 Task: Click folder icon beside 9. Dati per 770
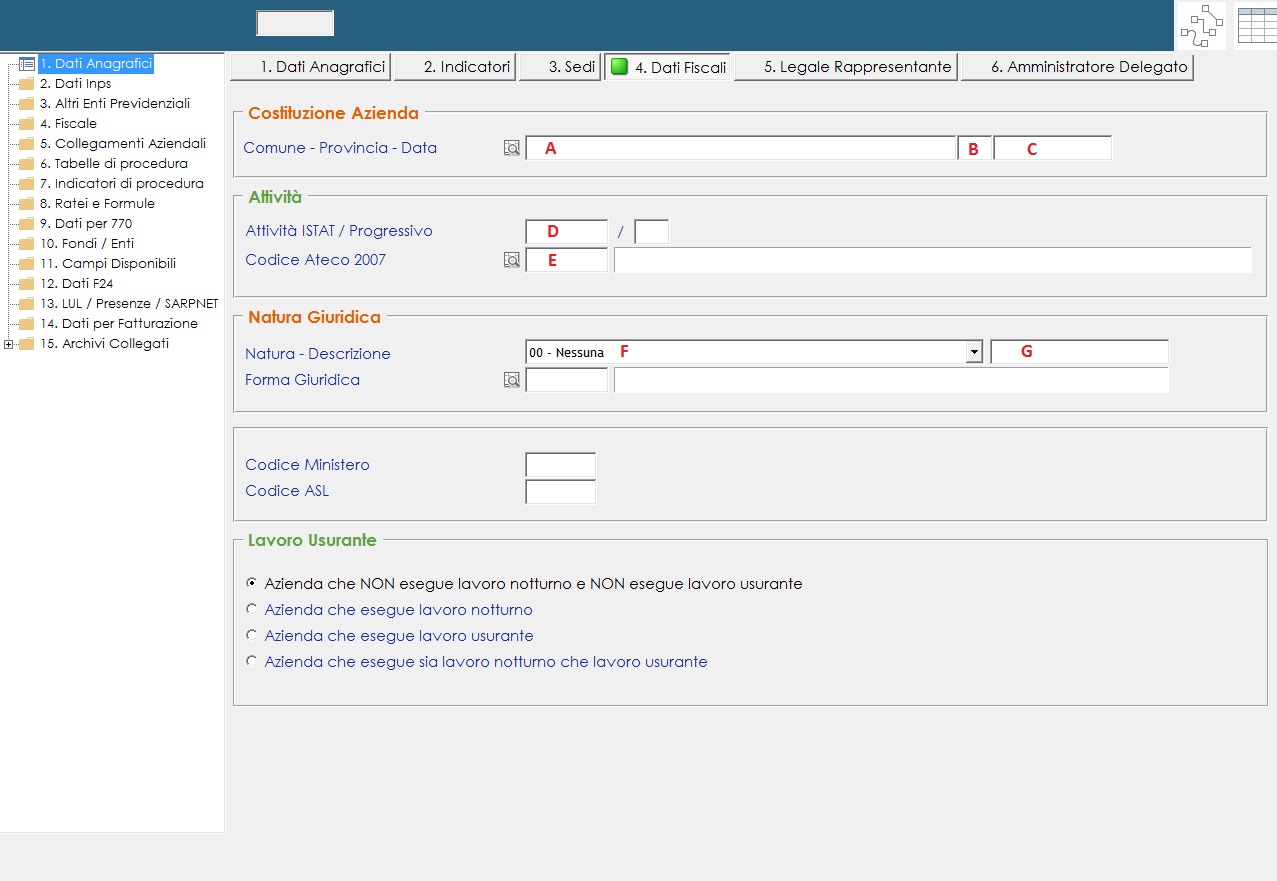pos(26,224)
